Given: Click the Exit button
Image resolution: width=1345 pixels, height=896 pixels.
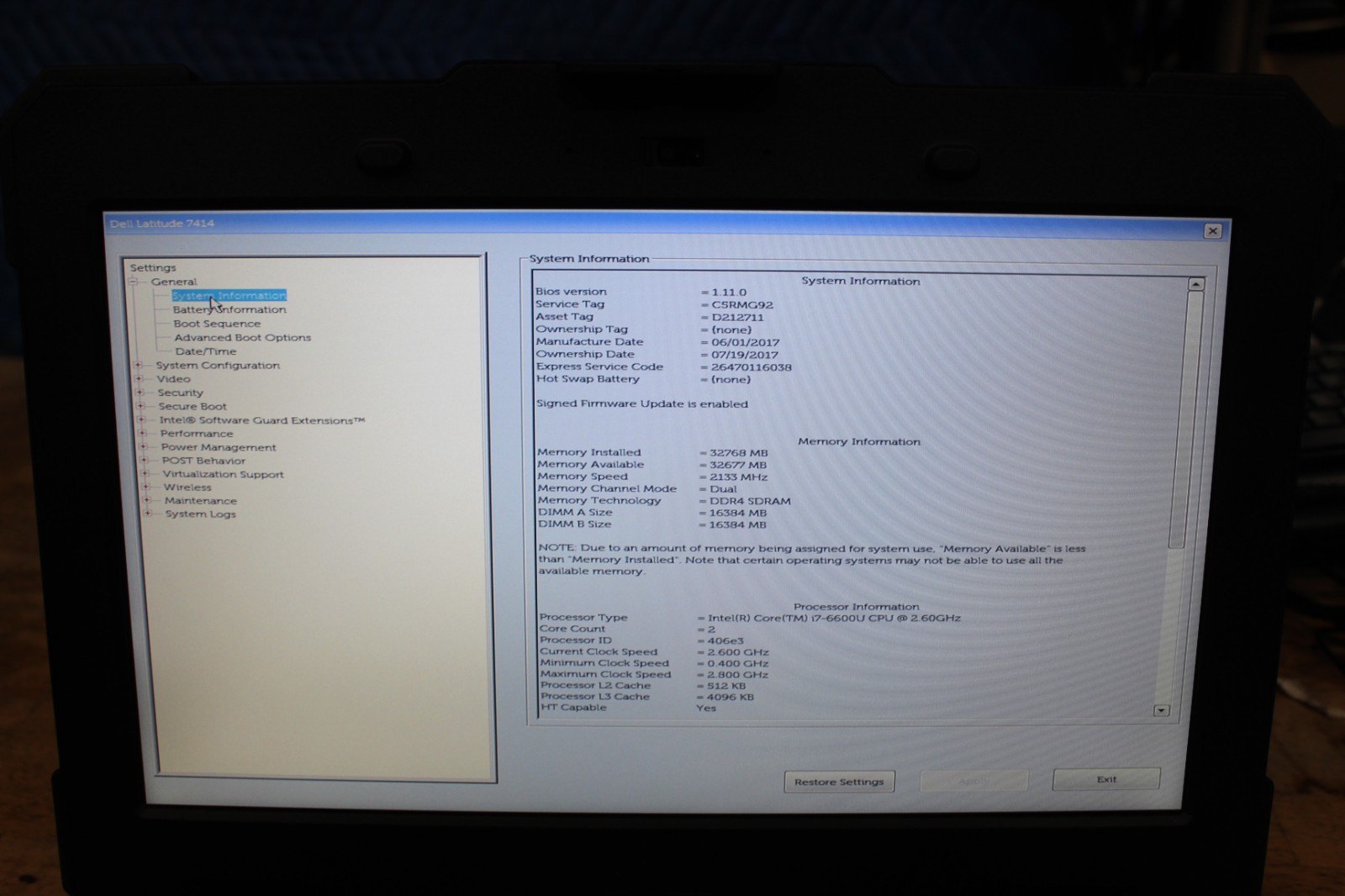Looking at the screenshot, I should click(x=1106, y=779).
